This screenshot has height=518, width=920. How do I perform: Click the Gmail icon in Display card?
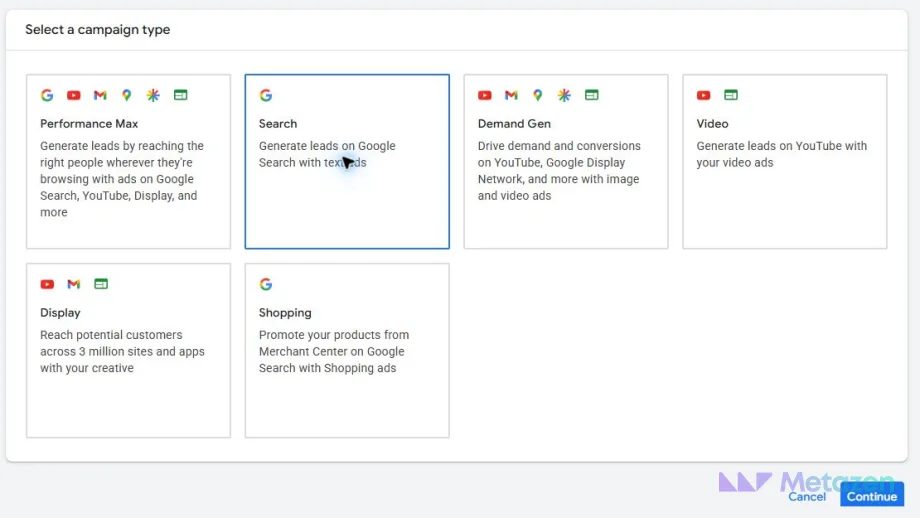pyautogui.click(x=74, y=285)
